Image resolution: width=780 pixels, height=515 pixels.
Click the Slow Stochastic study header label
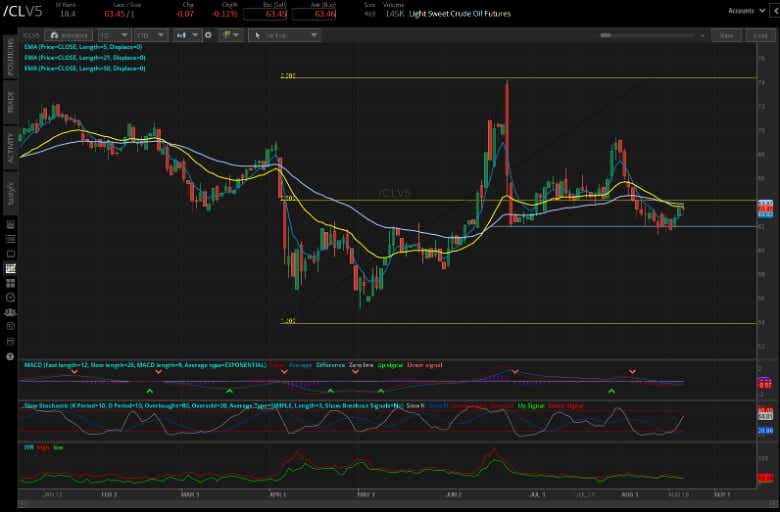(213, 406)
